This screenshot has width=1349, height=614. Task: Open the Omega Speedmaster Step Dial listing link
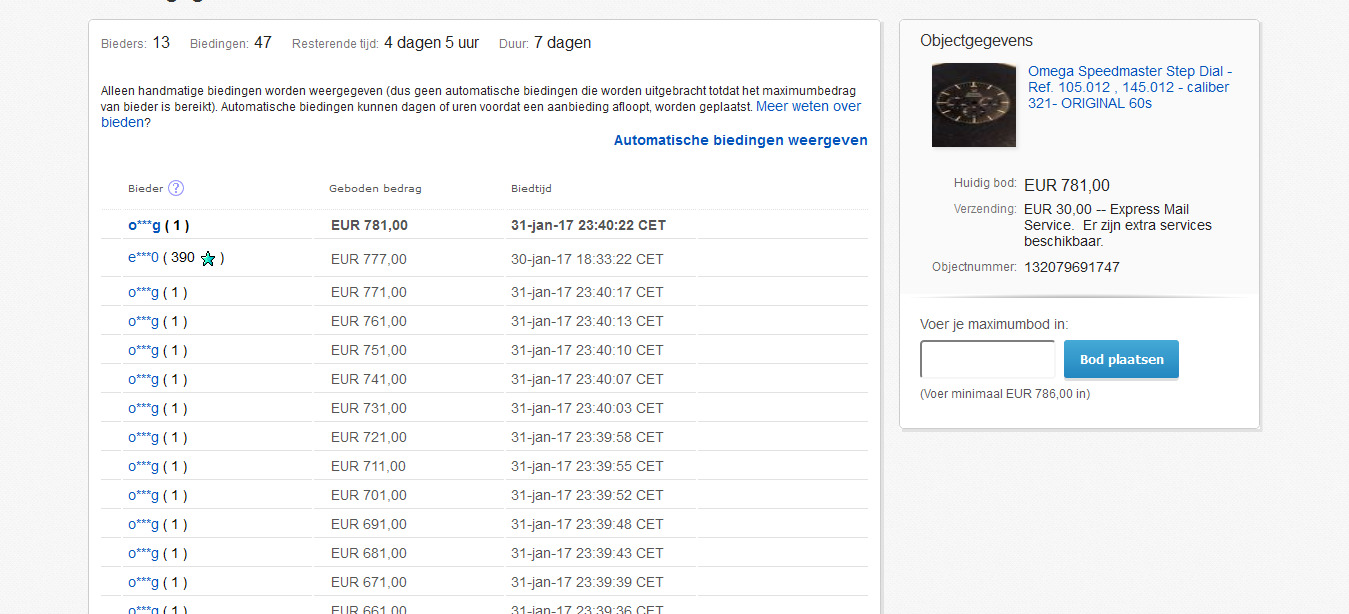[1129, 87]
